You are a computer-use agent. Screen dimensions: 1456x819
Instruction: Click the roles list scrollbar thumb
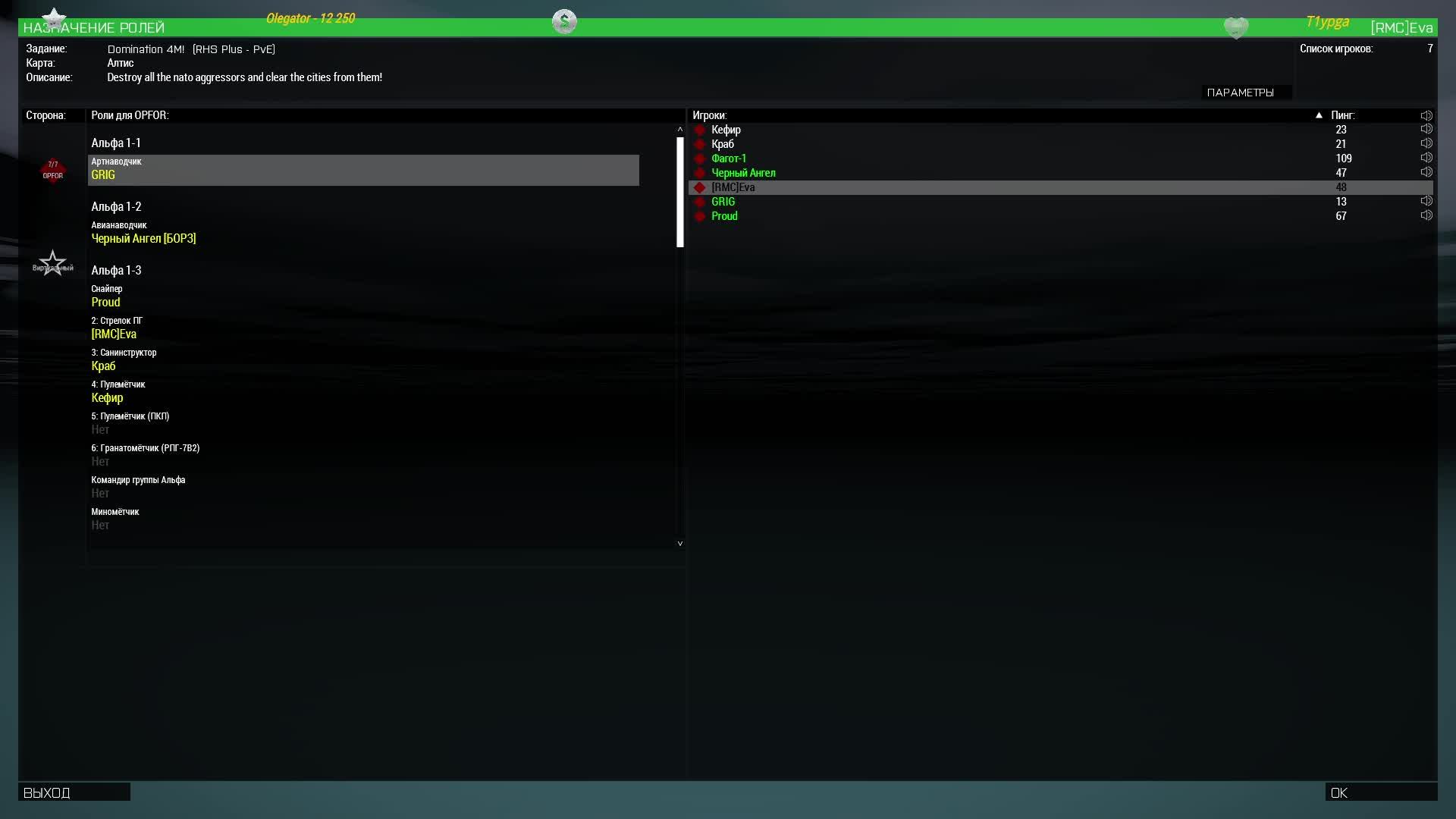(x=680, y=192)
